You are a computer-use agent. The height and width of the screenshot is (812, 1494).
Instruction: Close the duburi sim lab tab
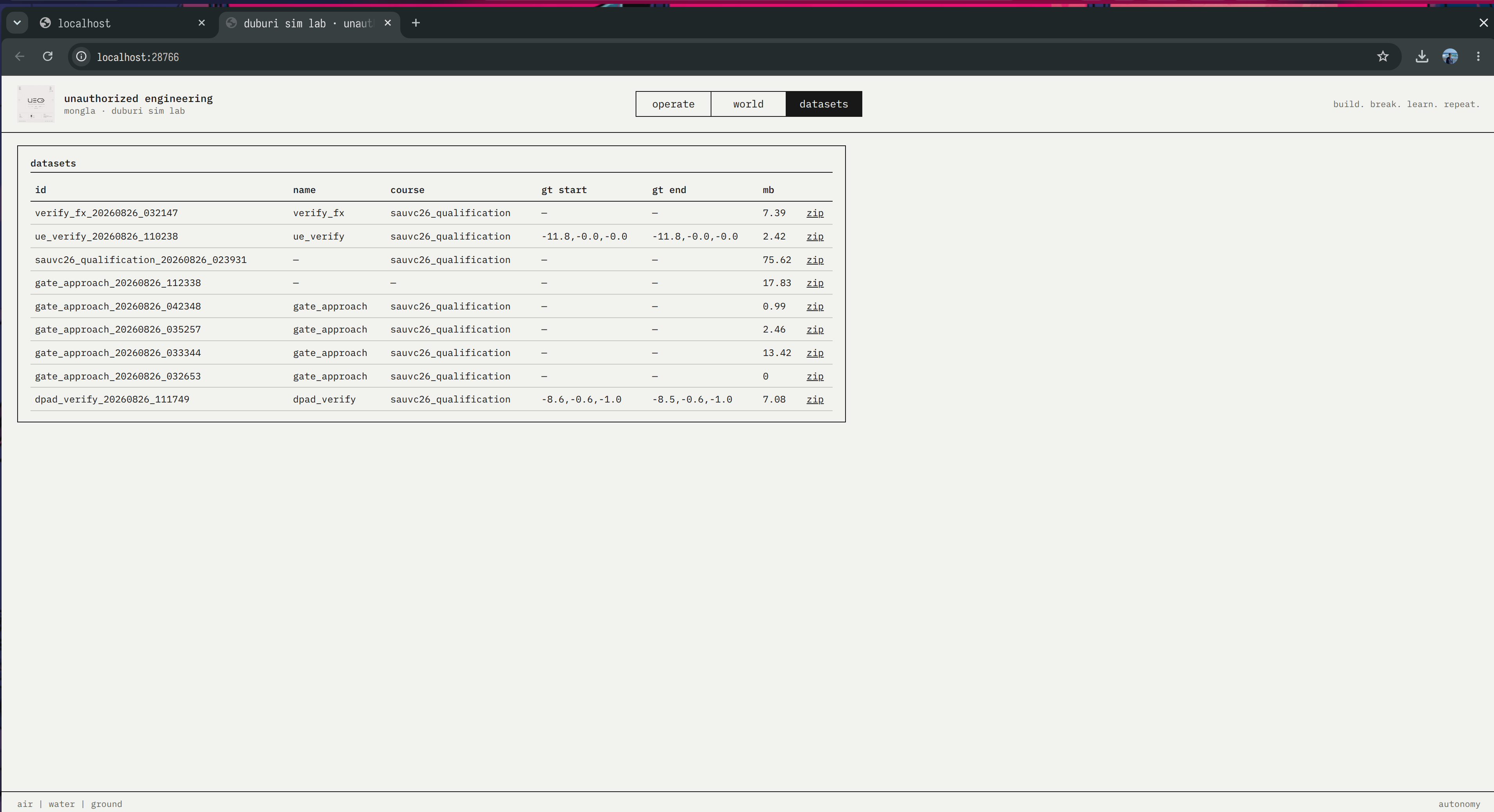click(x=388, y=23)
